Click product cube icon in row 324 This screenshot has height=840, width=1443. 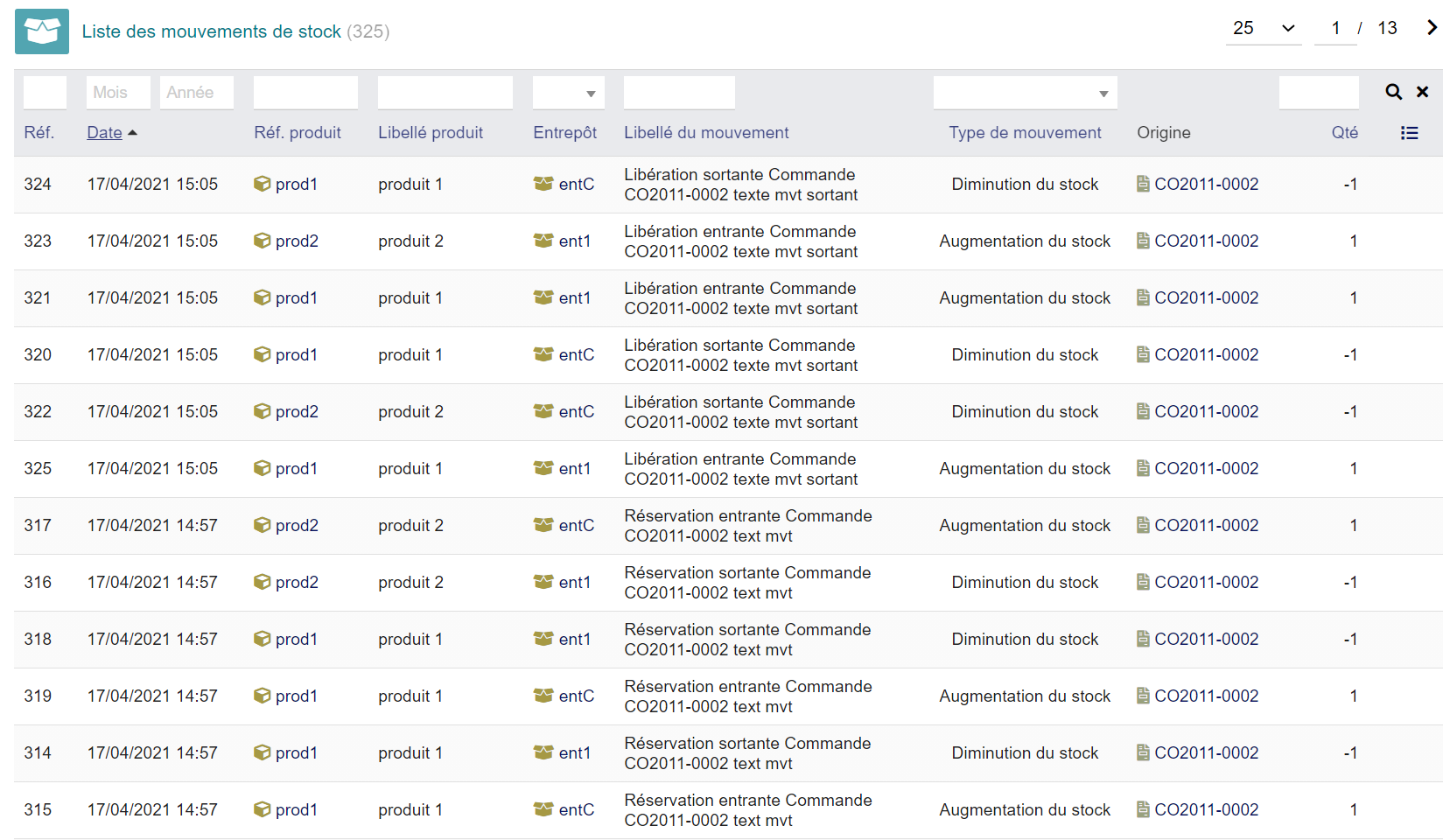(262, 184)
